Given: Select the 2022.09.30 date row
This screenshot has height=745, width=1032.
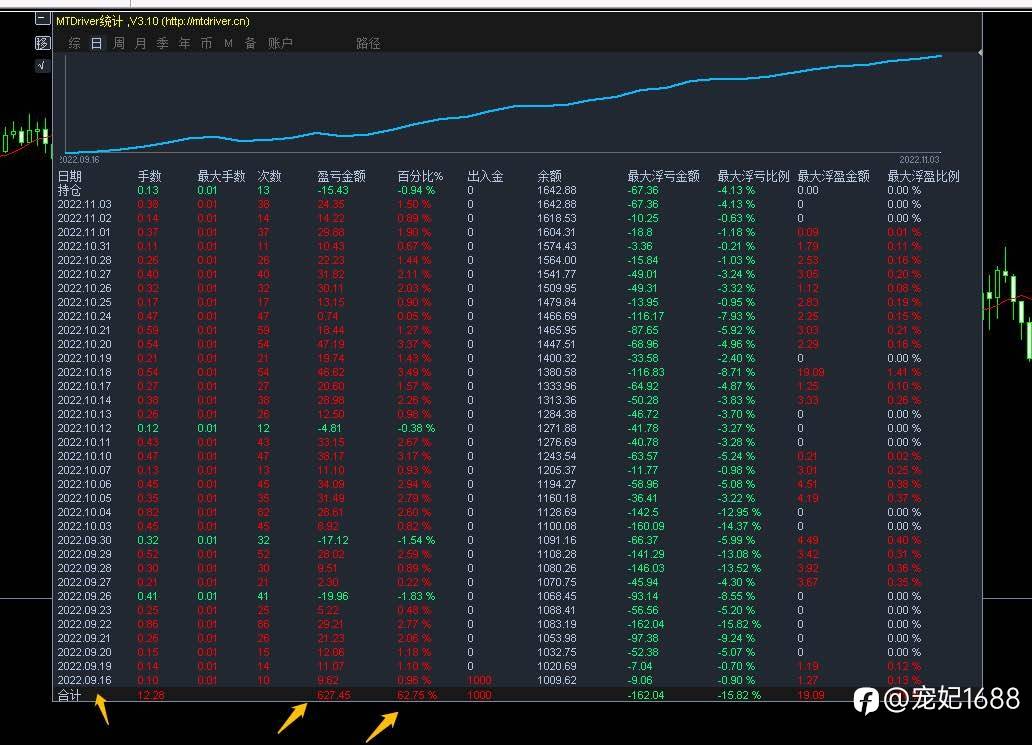Looking at the screenshot, I should click(85, 540).
